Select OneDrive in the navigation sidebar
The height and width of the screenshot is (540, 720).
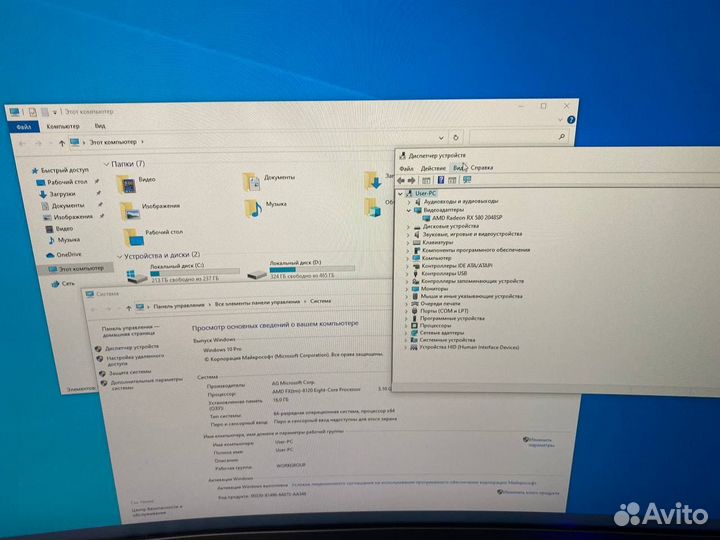click(x=69, y=254)
